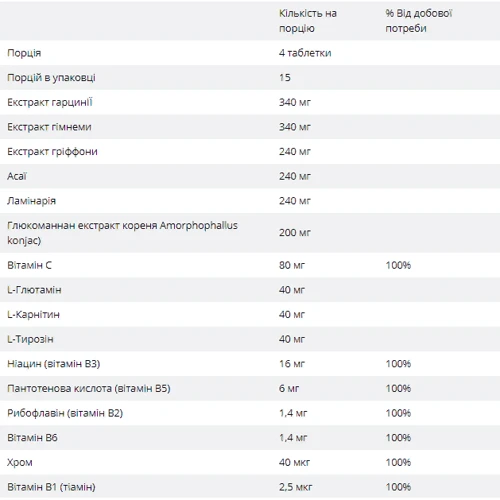Click the '200 мг' amount value
This screenshot has width=500, height=500.
(x=295, y=233)
